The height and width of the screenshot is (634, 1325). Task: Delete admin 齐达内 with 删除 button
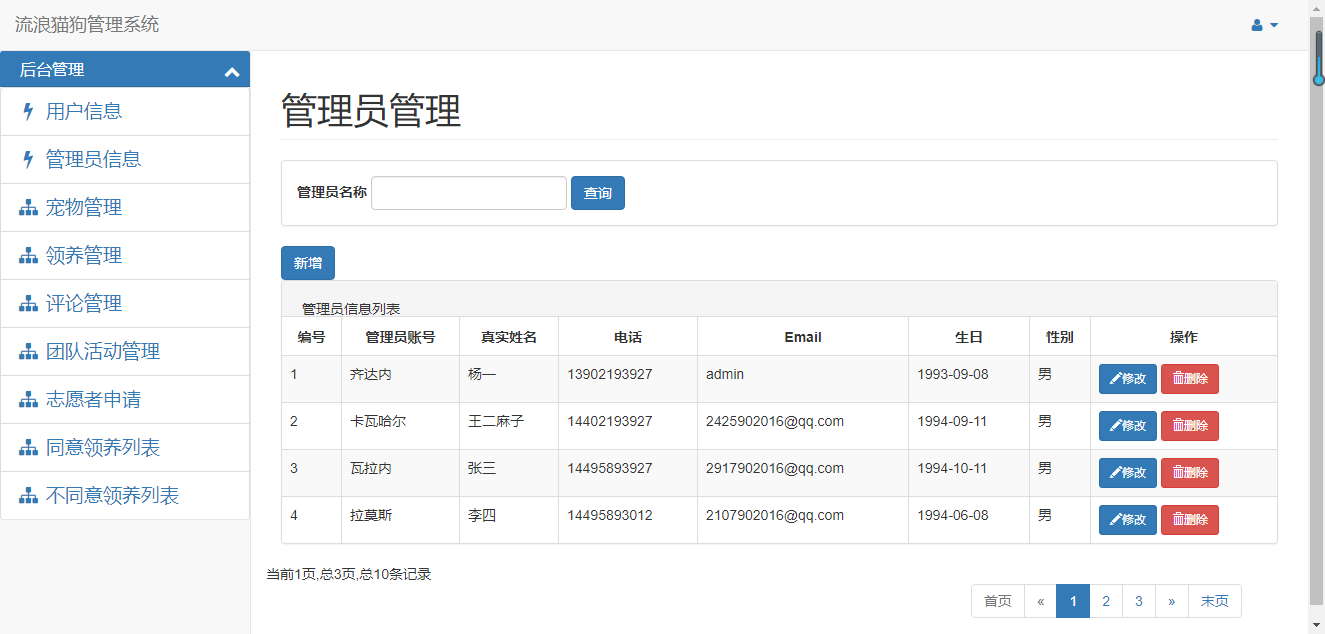point(1190,379)
